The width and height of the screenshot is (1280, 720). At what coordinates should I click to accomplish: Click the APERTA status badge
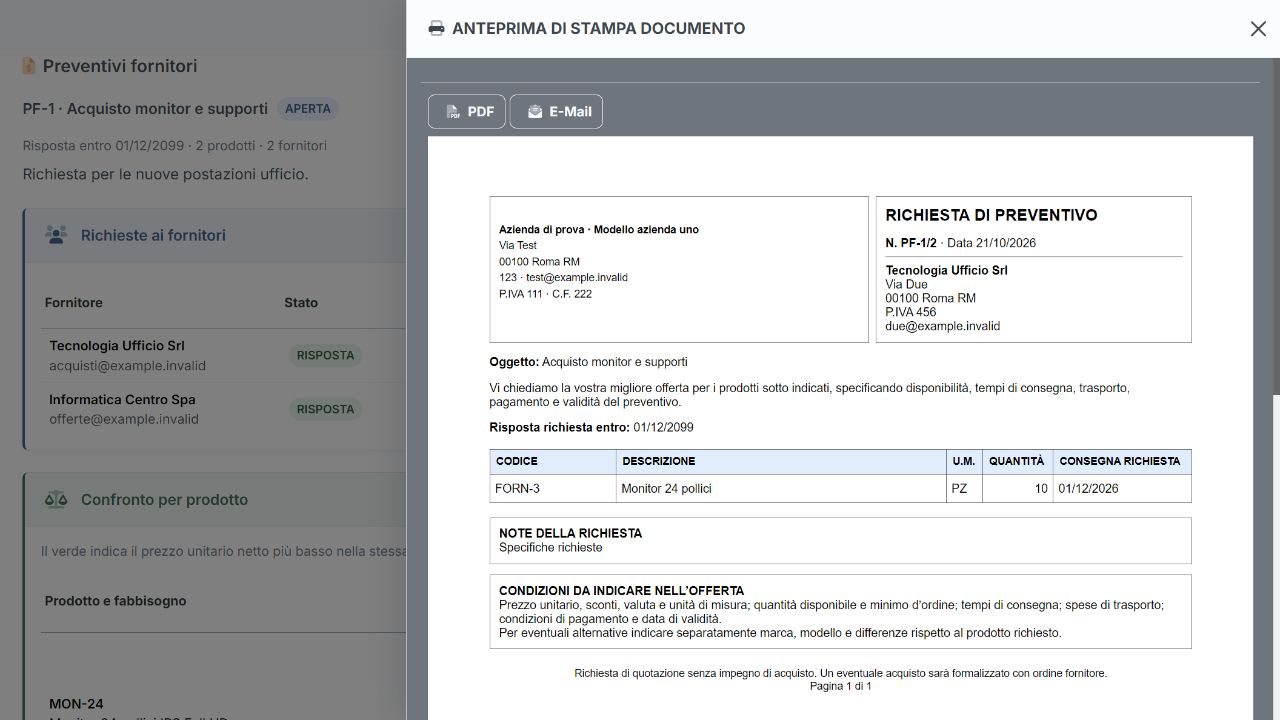307,108
